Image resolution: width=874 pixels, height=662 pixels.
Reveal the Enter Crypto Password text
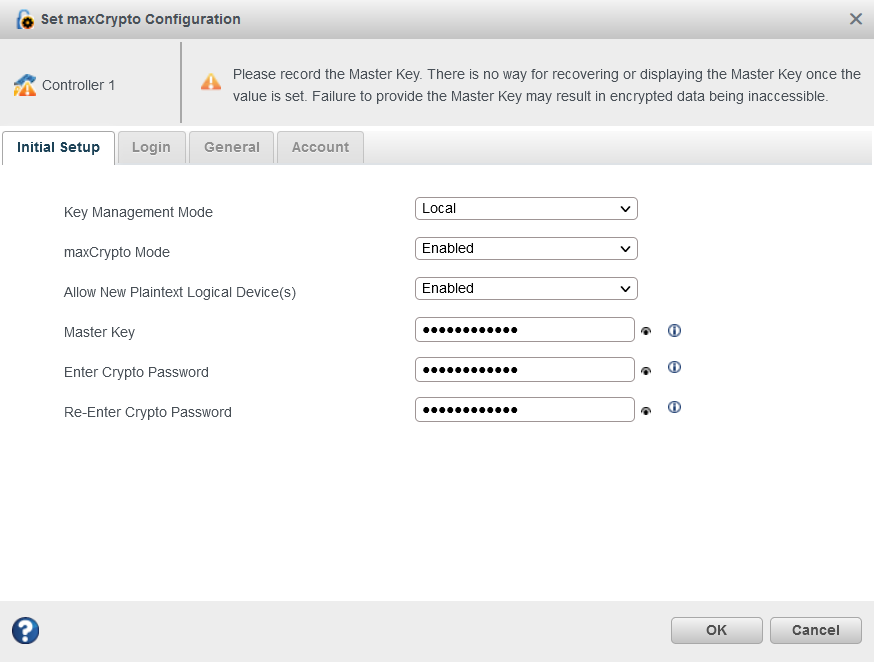point(646,371)
